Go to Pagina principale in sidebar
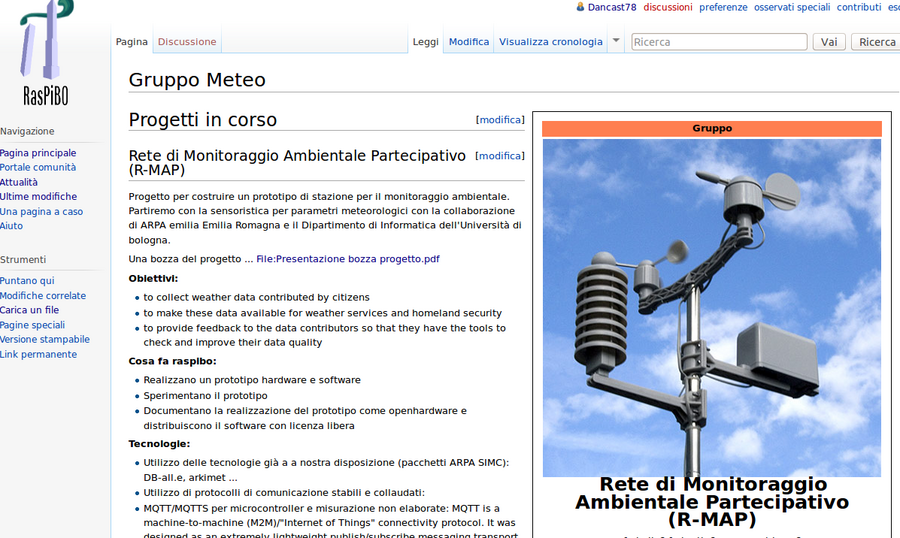 [38, 153]
